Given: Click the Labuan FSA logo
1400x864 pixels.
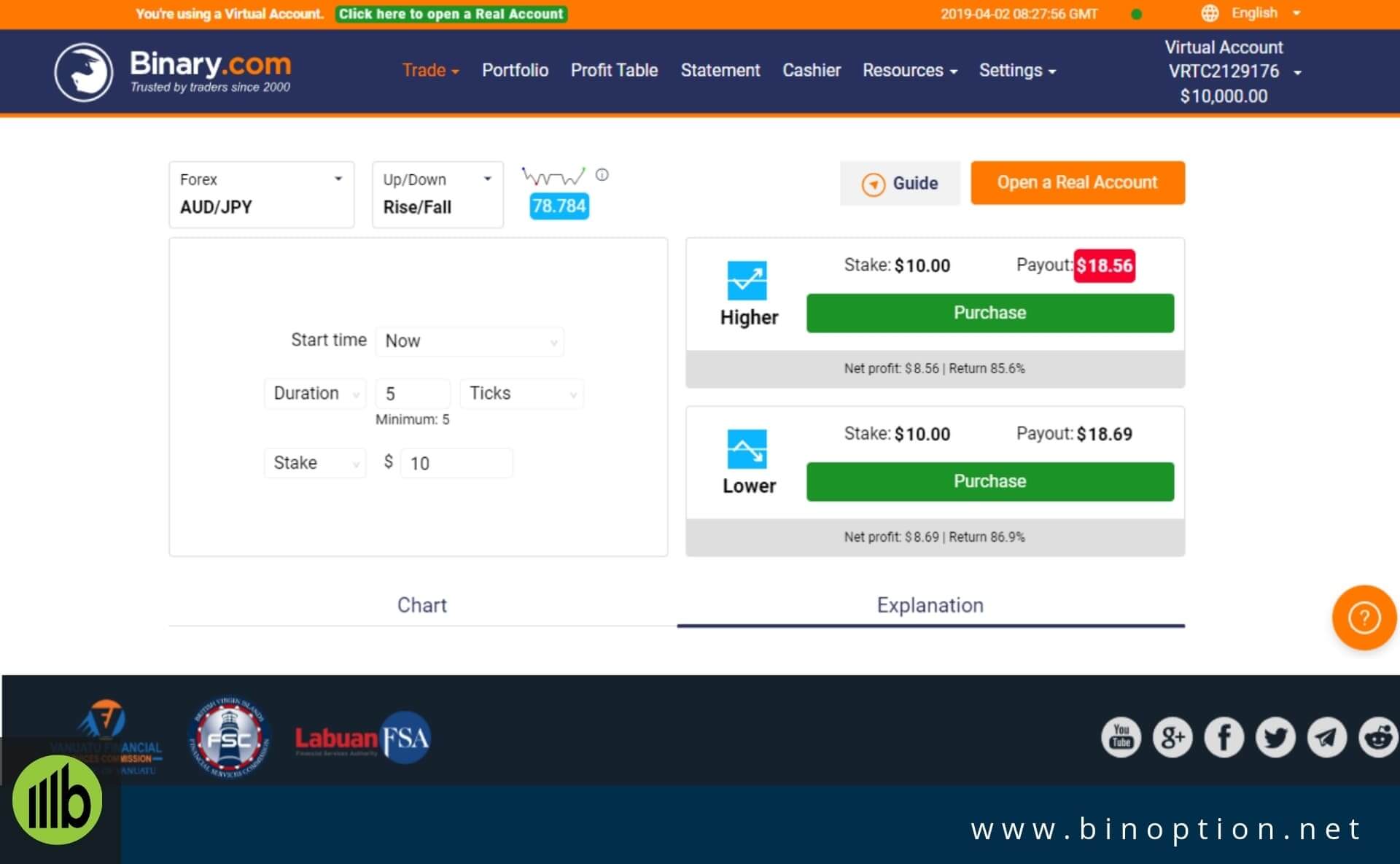Looking at the screenshot, I should 362,738.
